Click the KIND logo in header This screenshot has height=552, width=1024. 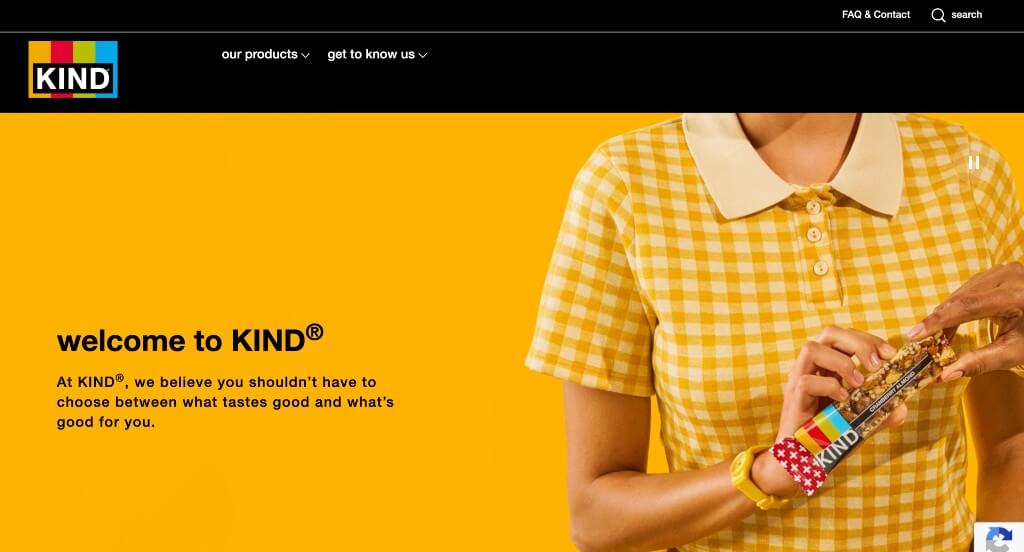[73, 69]
